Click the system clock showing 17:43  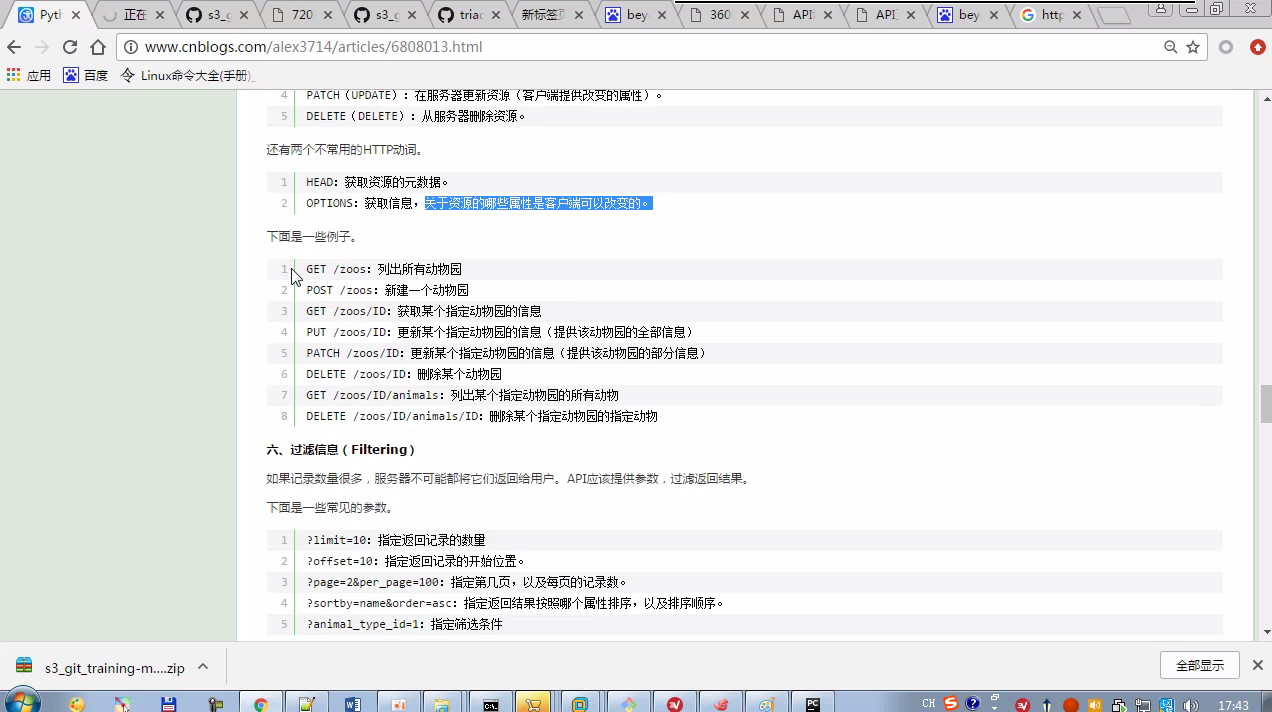1233,705
